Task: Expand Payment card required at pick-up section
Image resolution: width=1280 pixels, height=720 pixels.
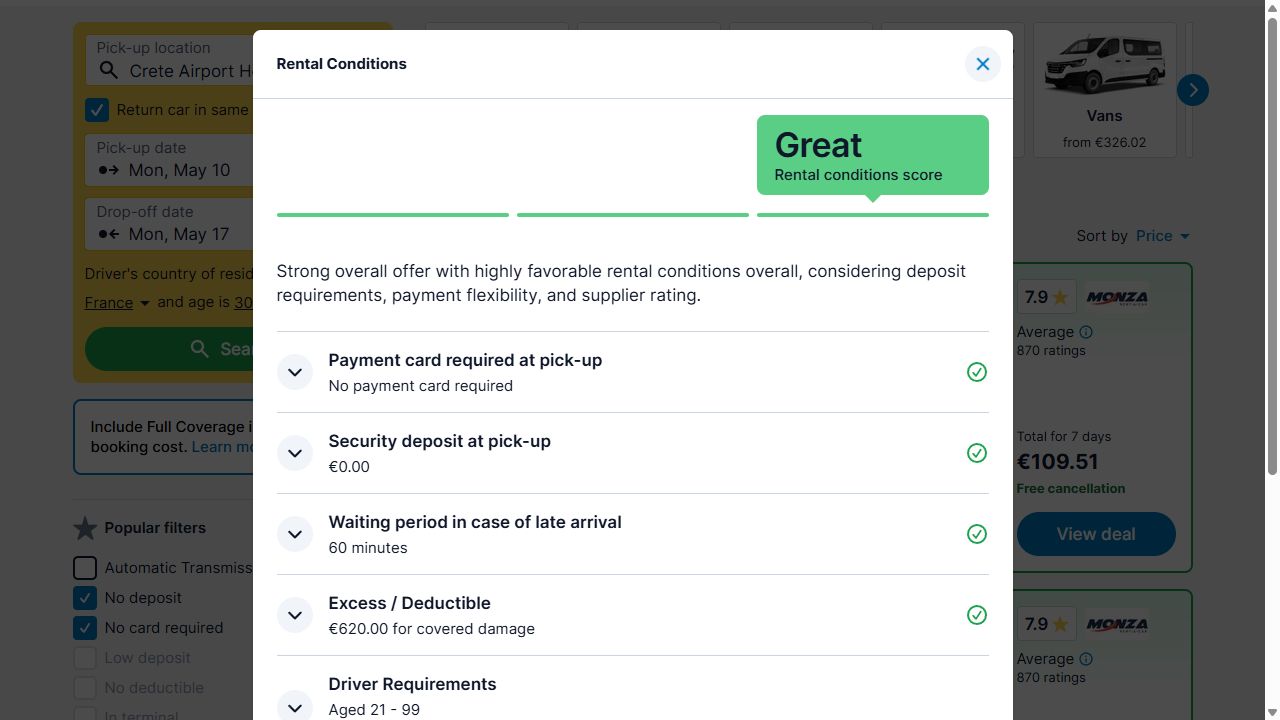Action: pos(295,372)
